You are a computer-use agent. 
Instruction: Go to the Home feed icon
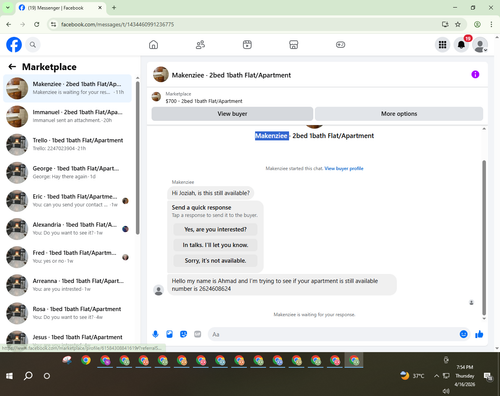pyautogui.click(x=153, y=45)
